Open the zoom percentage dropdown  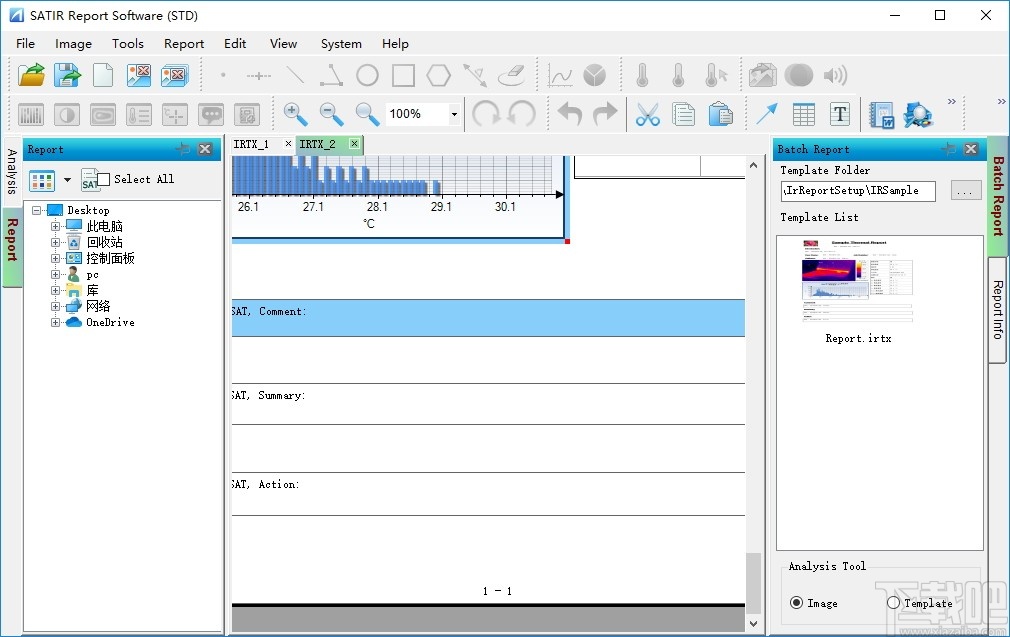coord(453,114)
